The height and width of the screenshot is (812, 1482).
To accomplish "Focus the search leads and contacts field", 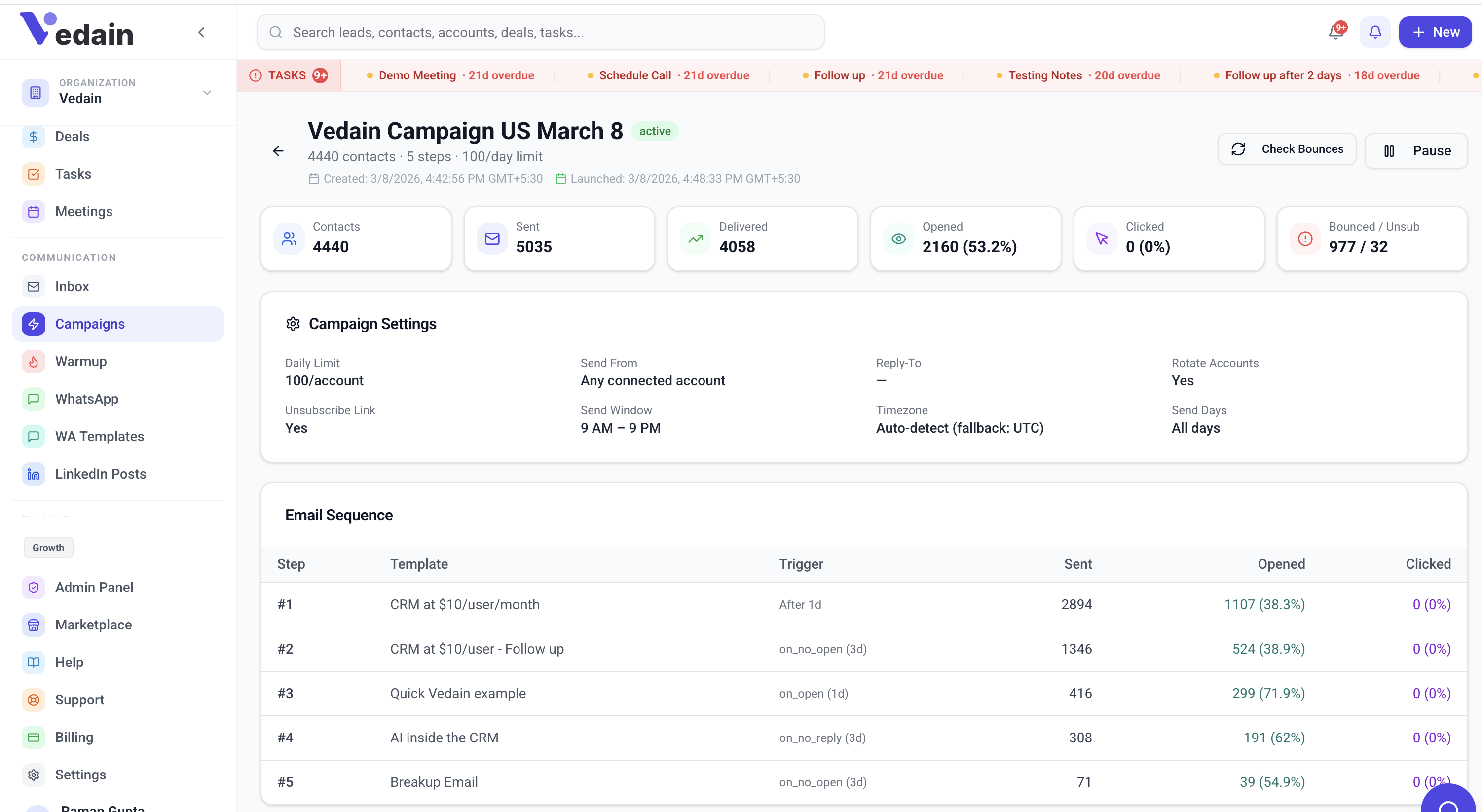I will pyautogui.click(x=540, y=32).
